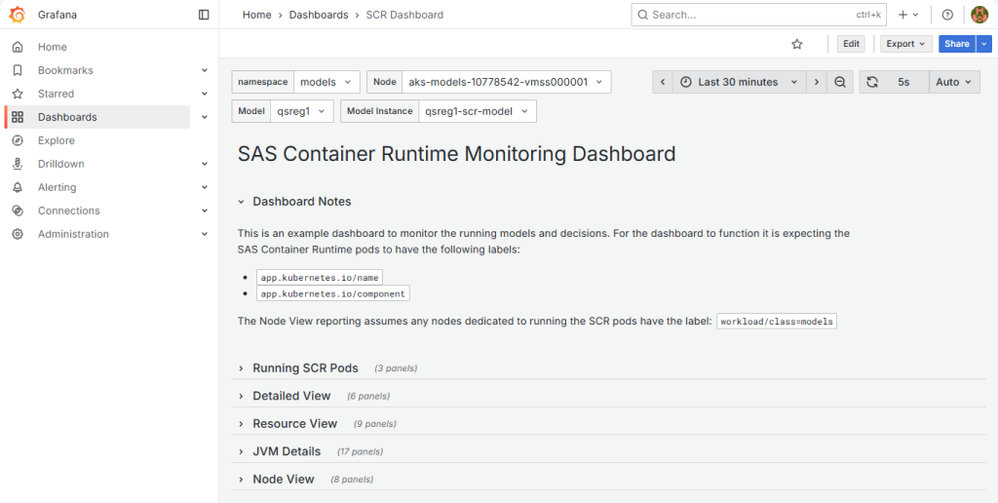Click the Bookmarks icon in sidebar
The height and width of the screenshot is (503, 998).
tap(18, 70)
